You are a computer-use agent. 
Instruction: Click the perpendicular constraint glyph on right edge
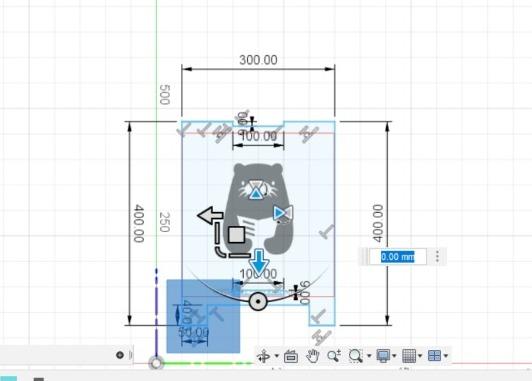pyautogui.click(x=327, y=232)
